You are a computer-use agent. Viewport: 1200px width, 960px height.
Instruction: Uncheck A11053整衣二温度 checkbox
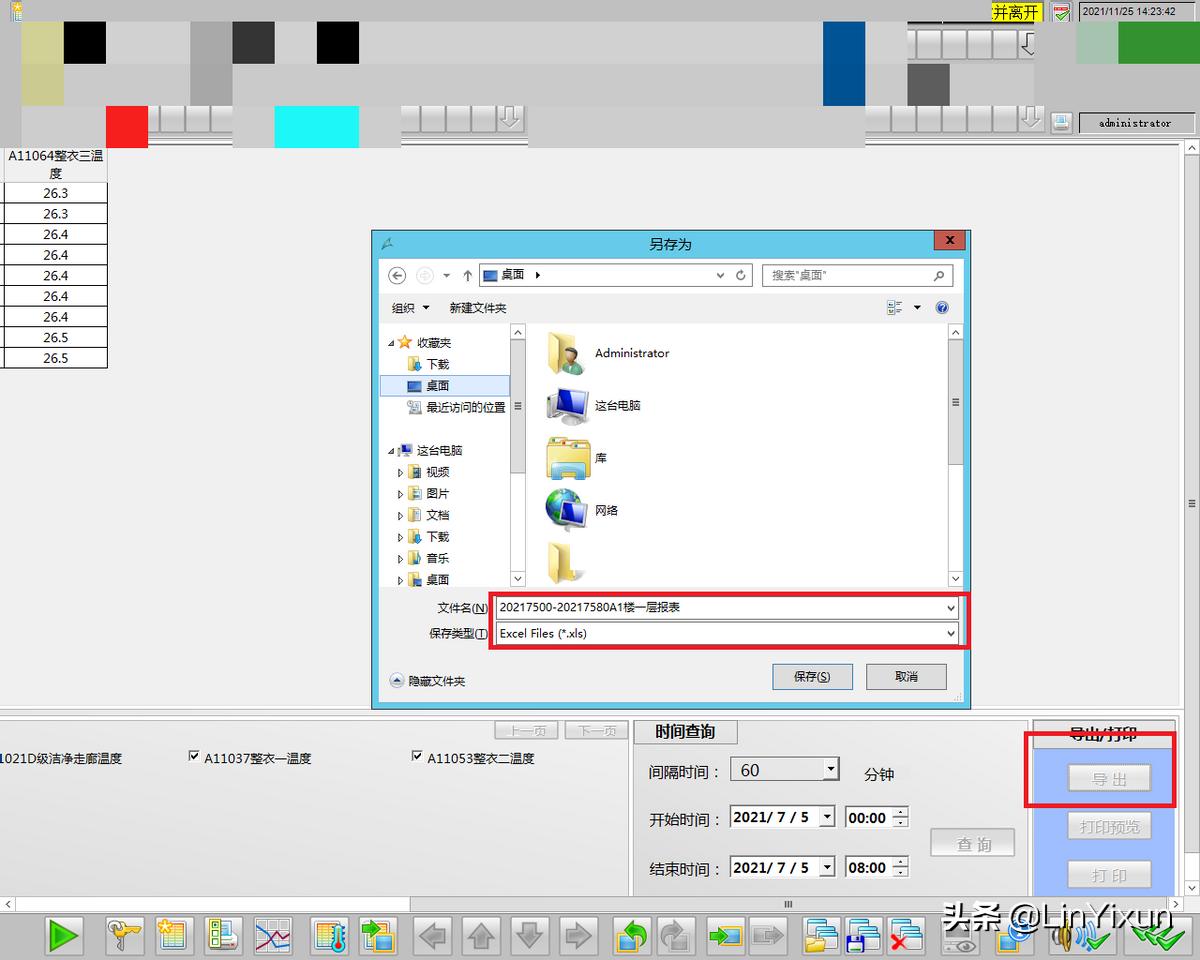tap(417, 758)
